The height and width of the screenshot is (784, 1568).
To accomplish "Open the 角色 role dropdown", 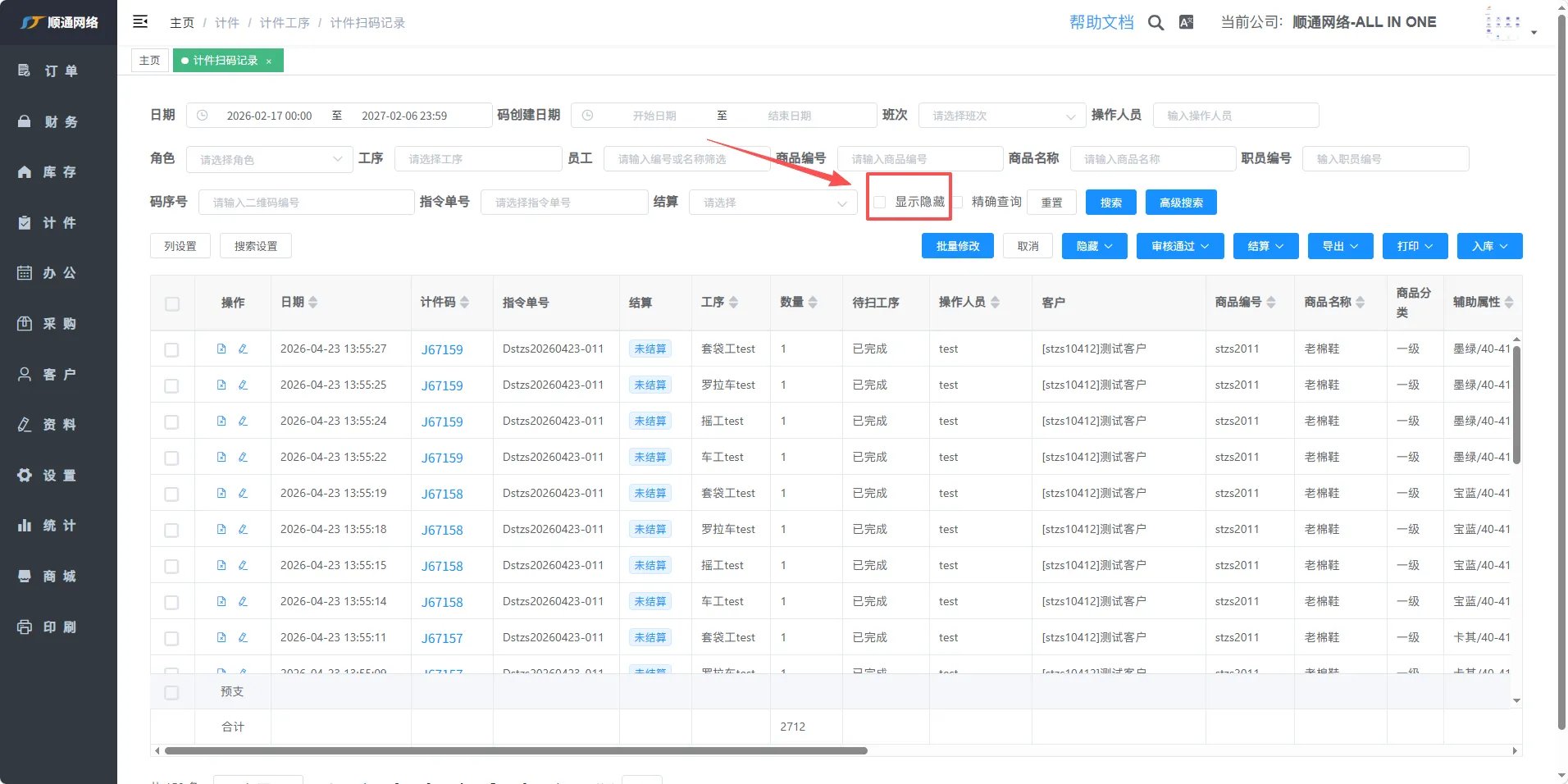I will tap(269, 160).
